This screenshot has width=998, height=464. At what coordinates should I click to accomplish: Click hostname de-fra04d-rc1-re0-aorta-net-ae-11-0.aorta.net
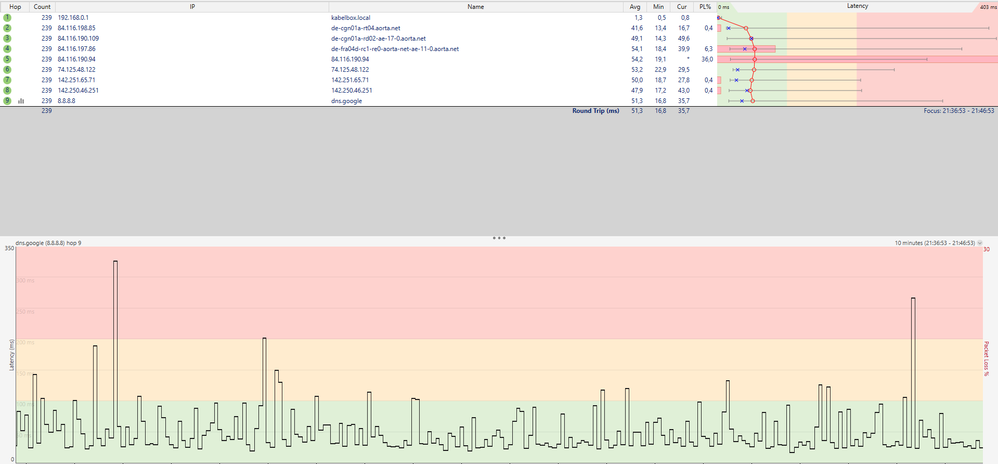[x=395, y=48]
